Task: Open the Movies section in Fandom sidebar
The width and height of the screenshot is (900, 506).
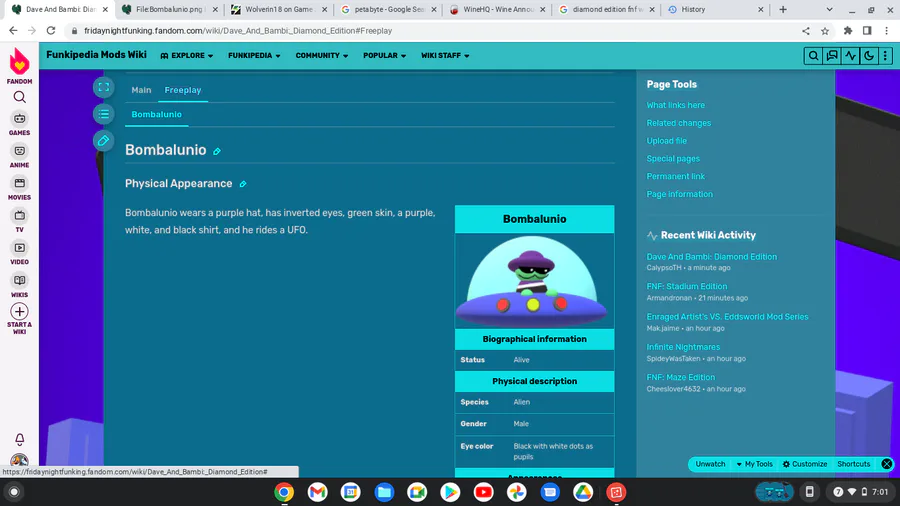Action: [x=20, y=188]
